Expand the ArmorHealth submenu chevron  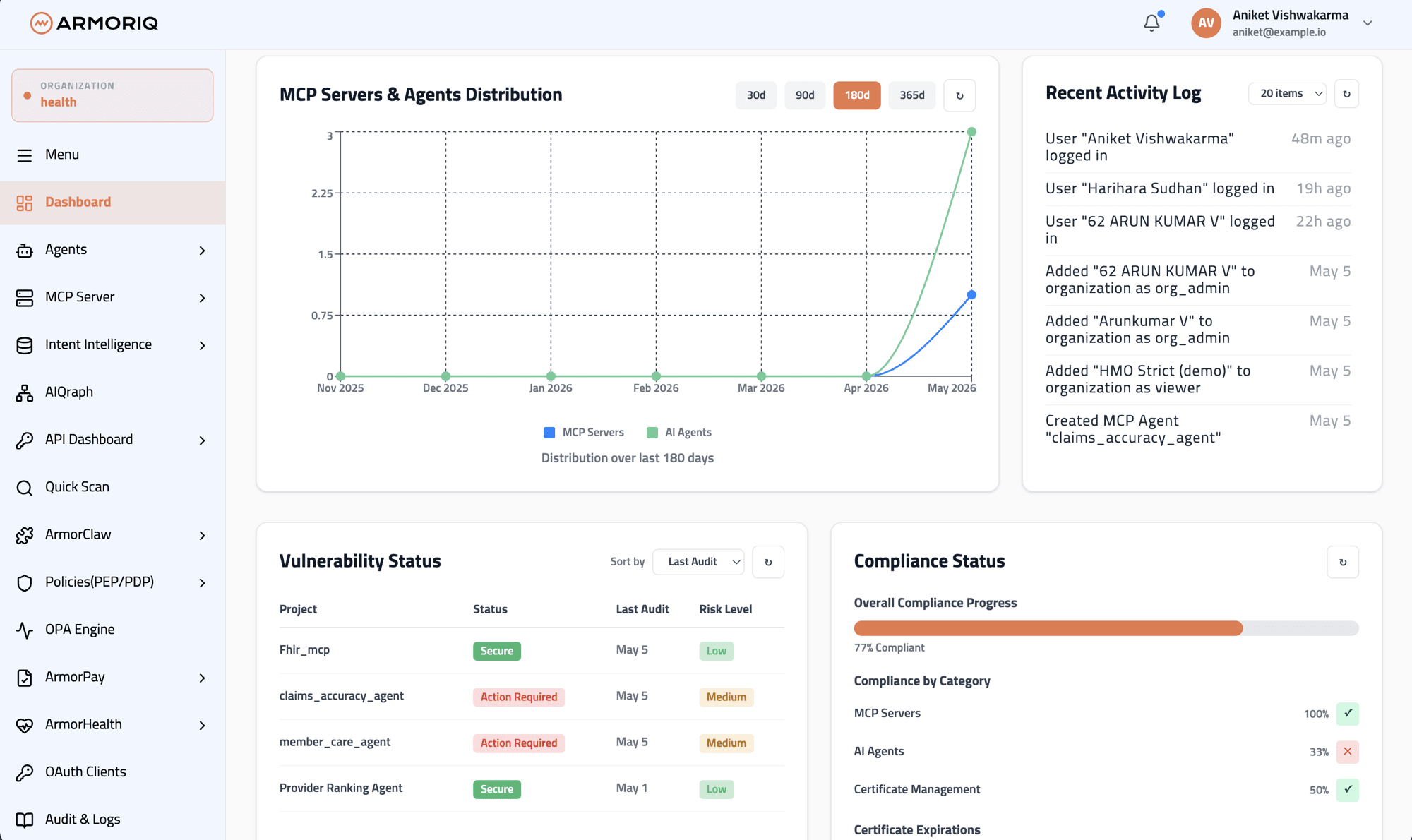203,726
